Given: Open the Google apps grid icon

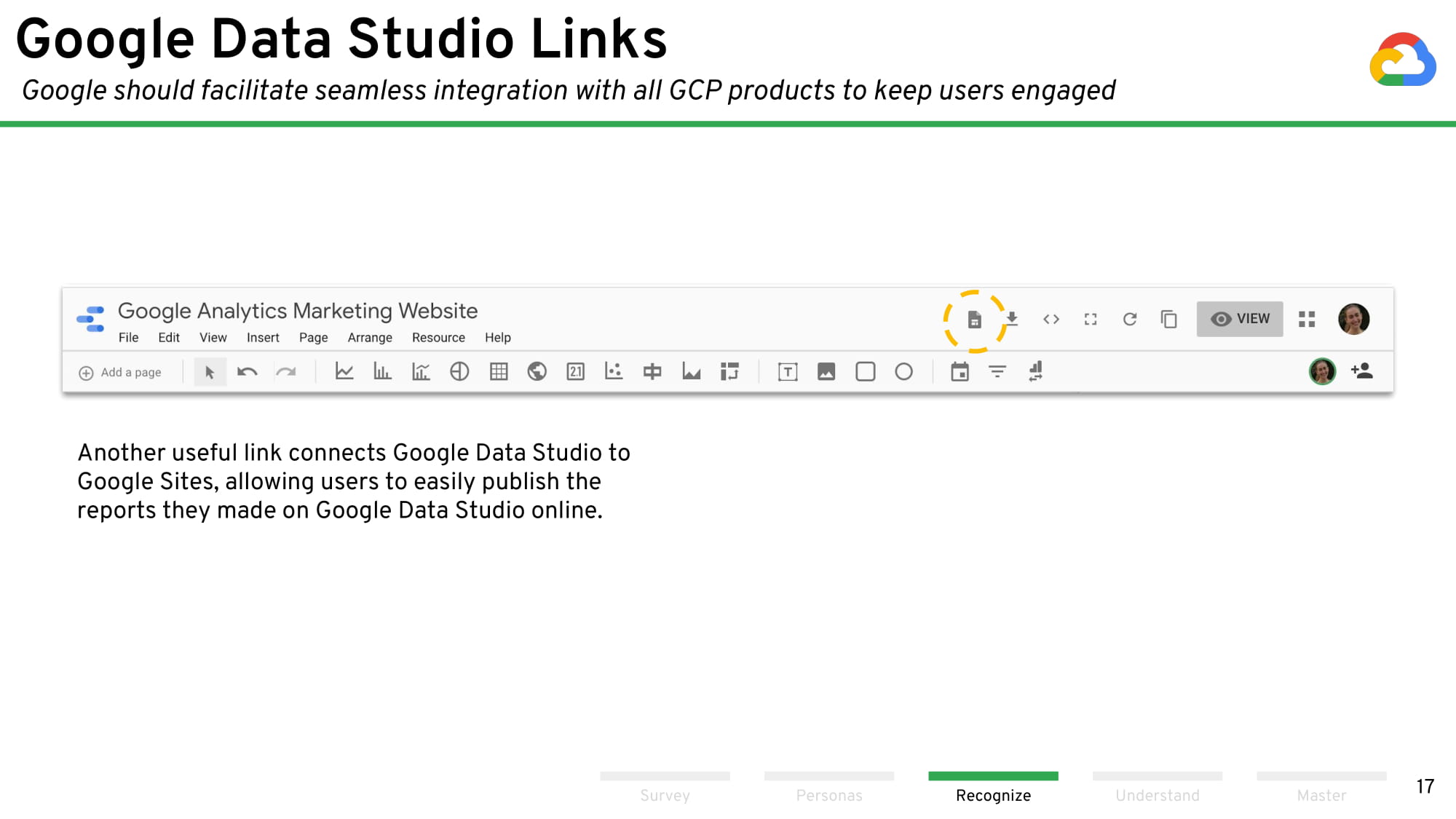Looking at the screenshot, I should pyautogui.click(x=1307, y=319).
